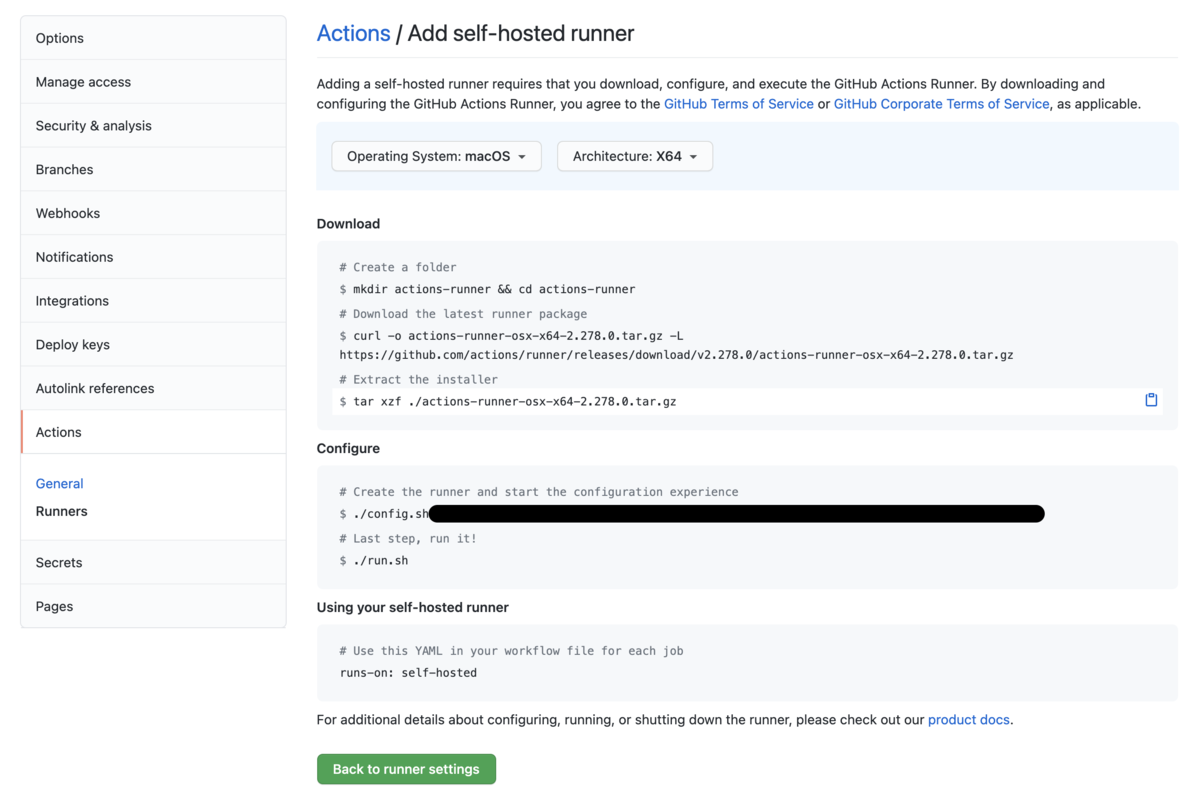This screenshot has width=1200, height=790.
Task: Go to Security & analysis settings
Action: [153, 126]
